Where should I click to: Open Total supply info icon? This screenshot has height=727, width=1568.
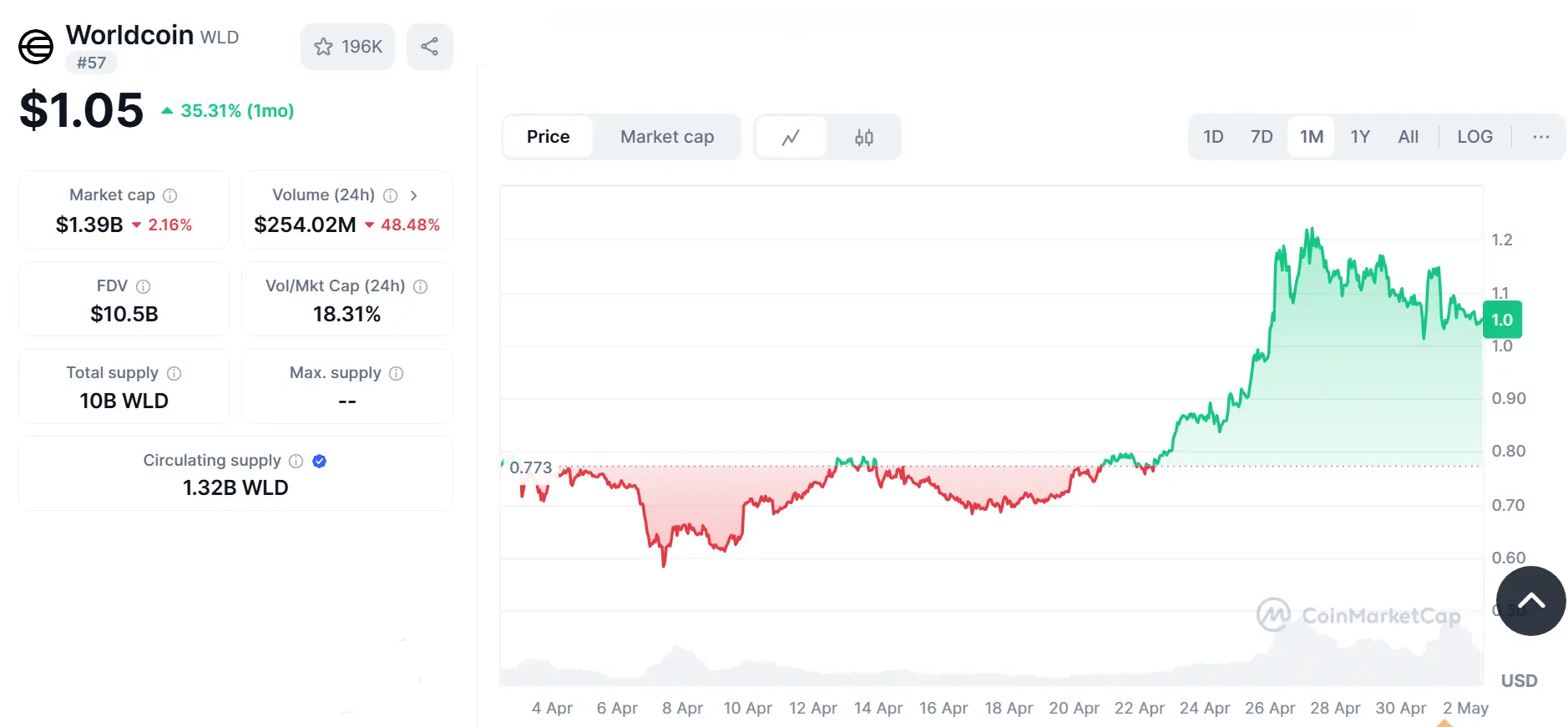point(175,373)
